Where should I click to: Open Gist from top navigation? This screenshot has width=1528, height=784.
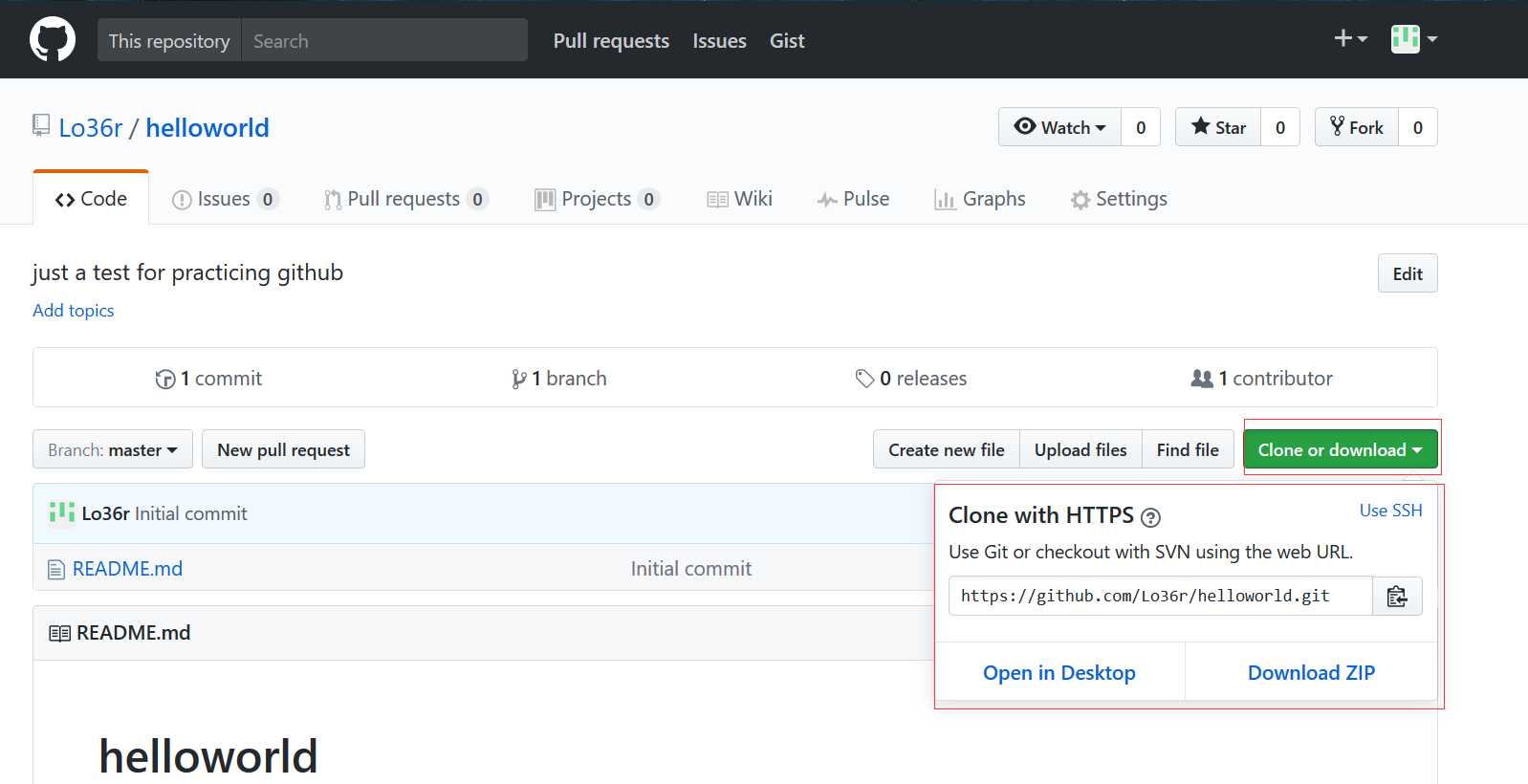[787, 40]
